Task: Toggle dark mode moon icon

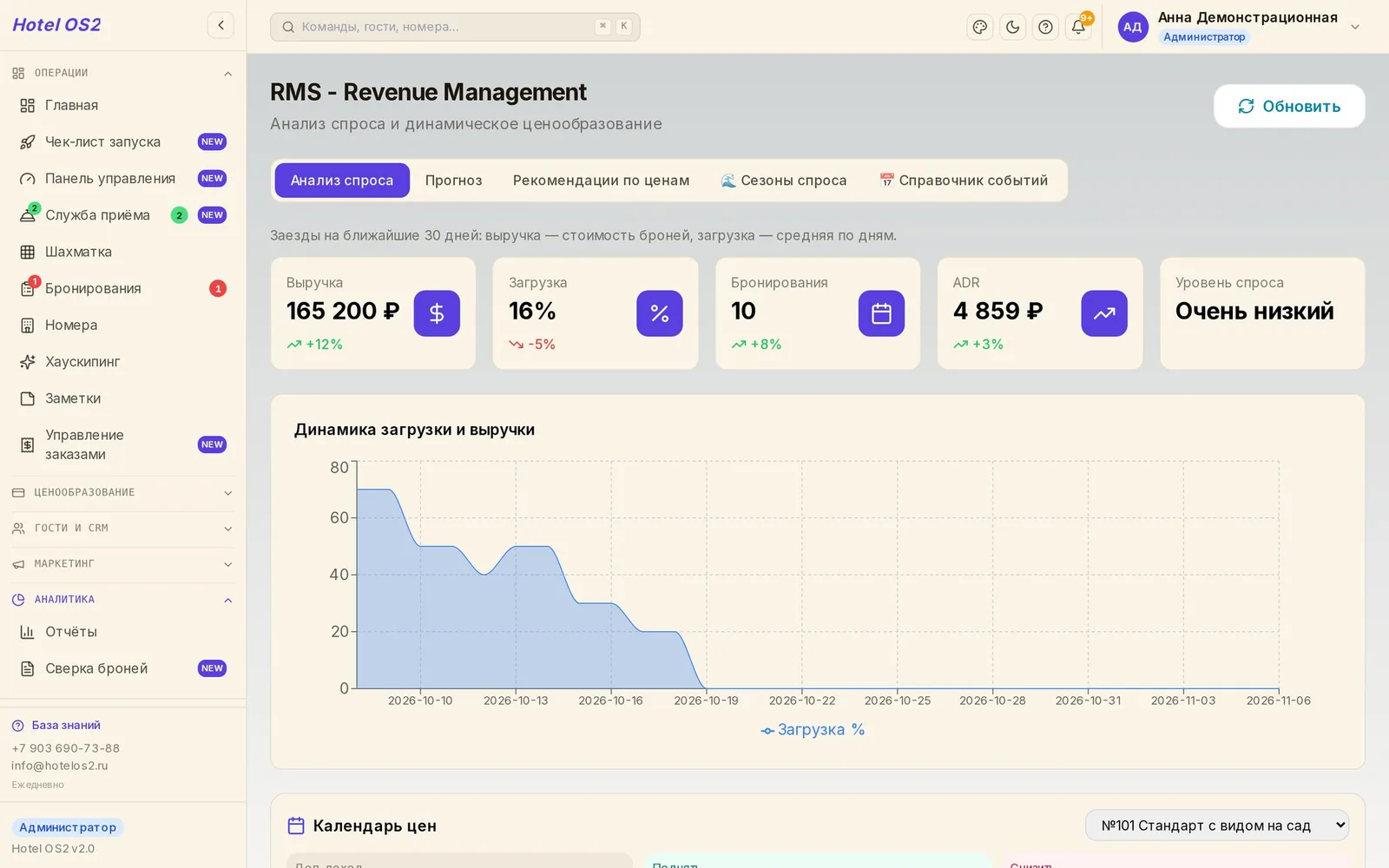Action: pos(1012,27)
